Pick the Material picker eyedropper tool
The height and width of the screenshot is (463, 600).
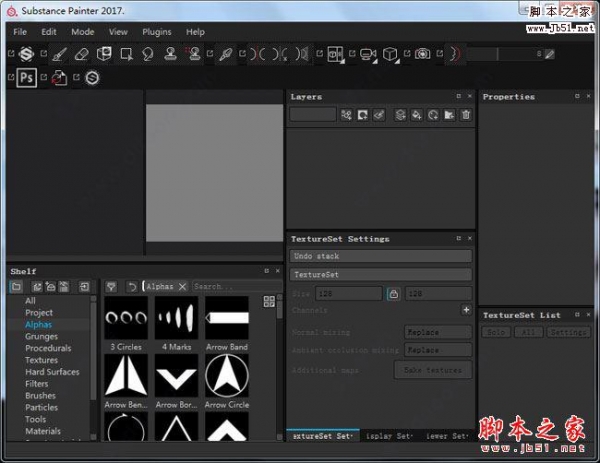(226, 54)
